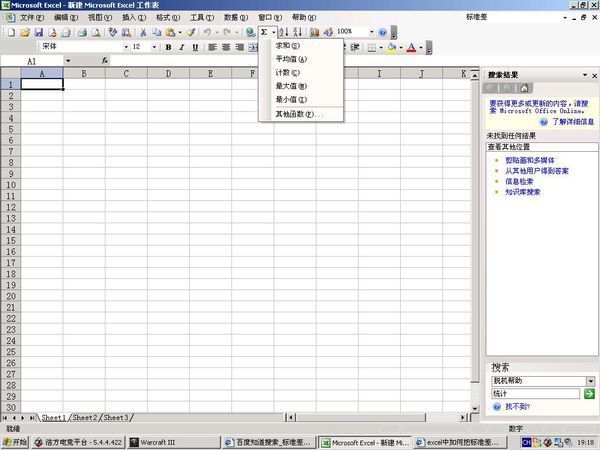Click the Sort Ascending toolbar icon
The image size is (600, 450).
tap(283, 32)
